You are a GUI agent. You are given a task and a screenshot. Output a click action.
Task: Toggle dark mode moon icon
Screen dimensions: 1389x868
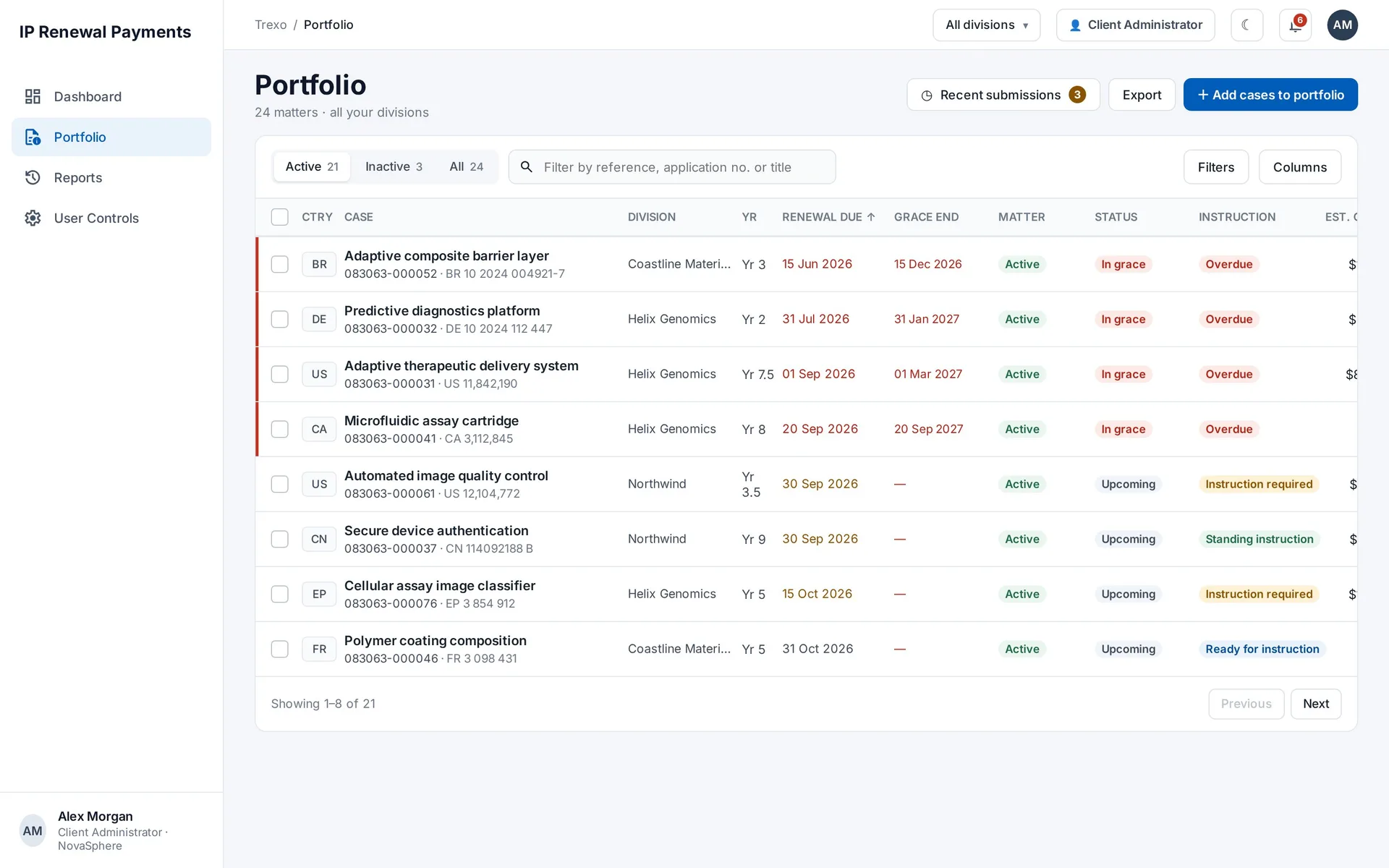coord(1246,25)
